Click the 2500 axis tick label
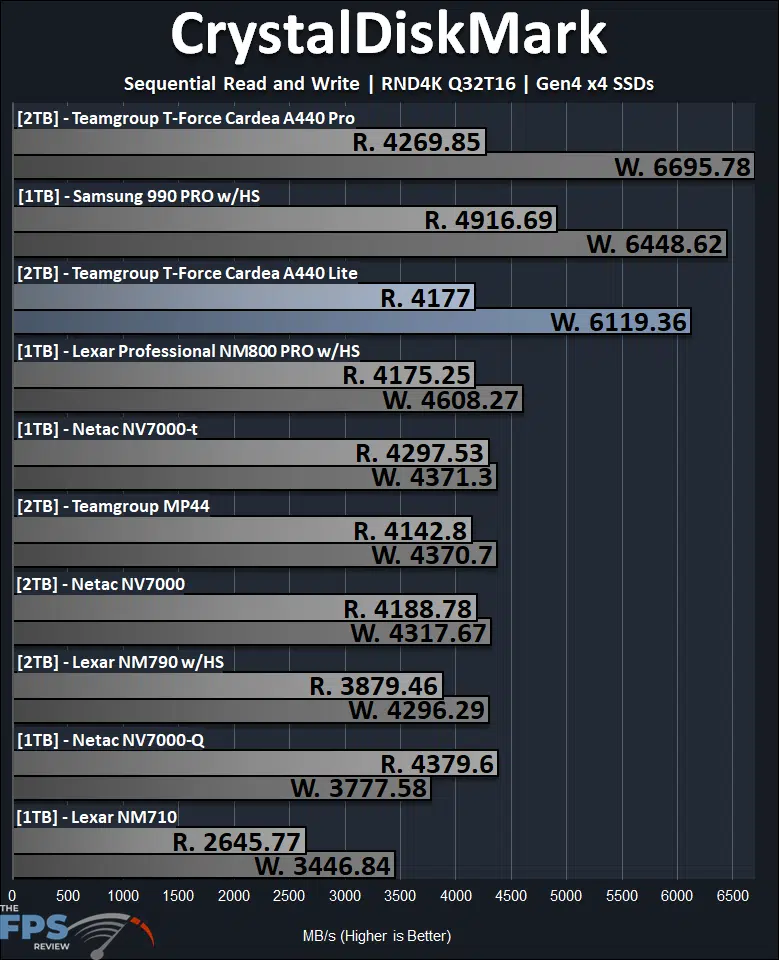Viewport: 779px width, 960px height. [289, 896]
